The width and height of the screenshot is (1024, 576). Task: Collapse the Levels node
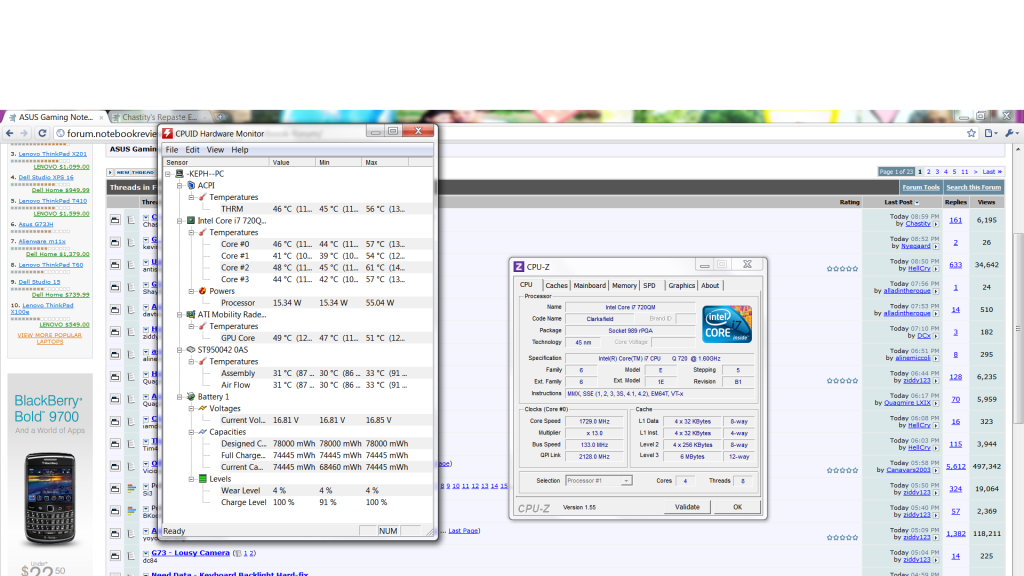click(x=191, y=479)
